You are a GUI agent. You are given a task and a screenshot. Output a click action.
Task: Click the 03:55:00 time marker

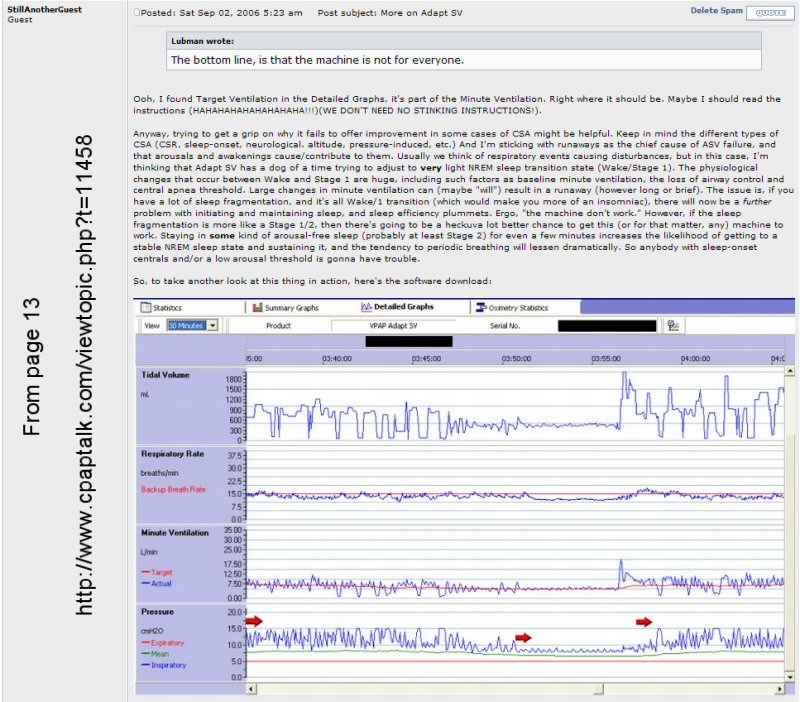click(606, 359)
